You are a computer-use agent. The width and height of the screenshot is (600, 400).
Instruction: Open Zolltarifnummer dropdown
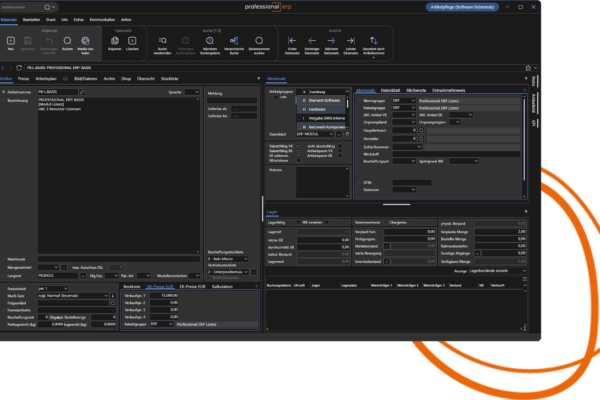point(407,147)
